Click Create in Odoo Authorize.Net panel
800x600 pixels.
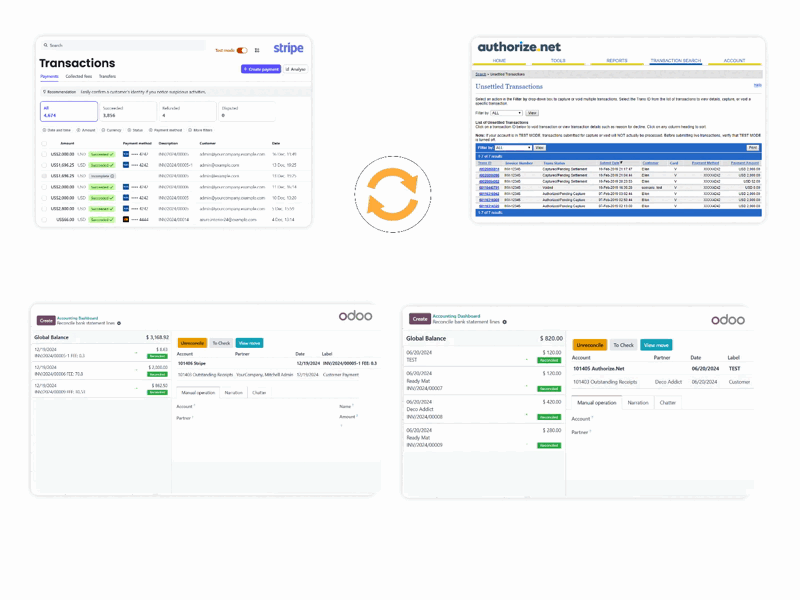[420, 319]
